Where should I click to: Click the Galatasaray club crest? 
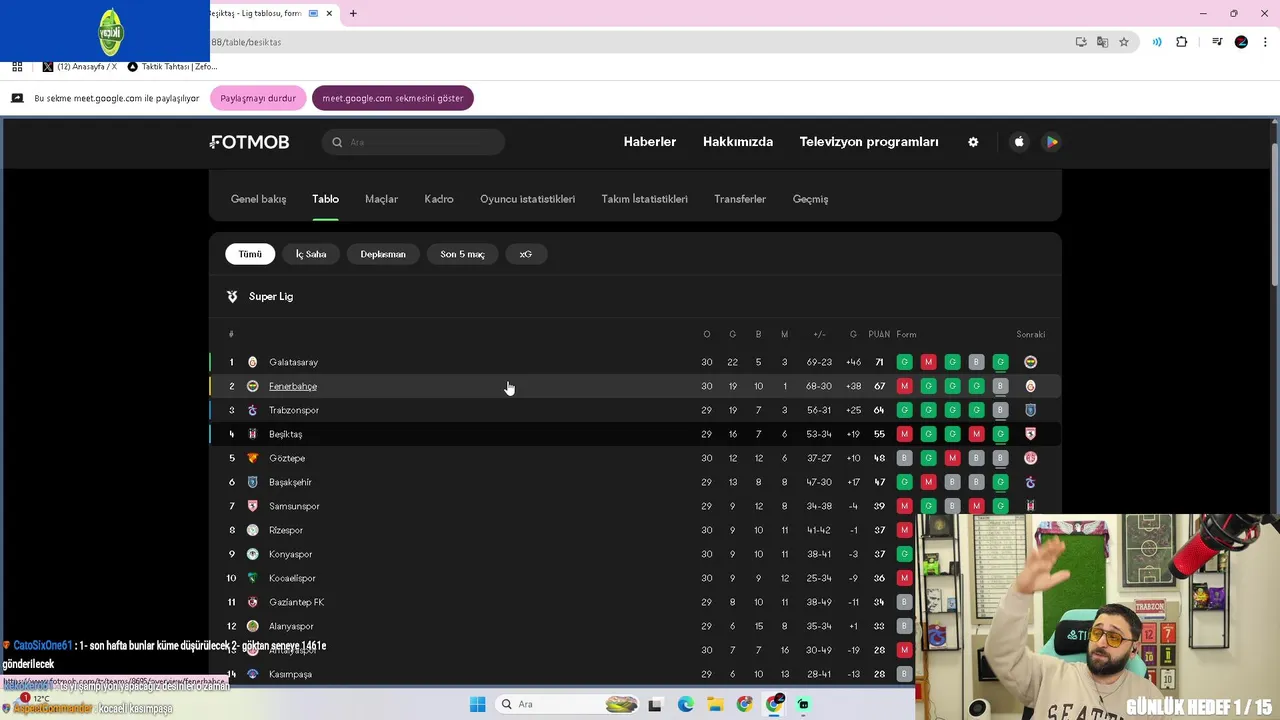(x=252, y=362)
